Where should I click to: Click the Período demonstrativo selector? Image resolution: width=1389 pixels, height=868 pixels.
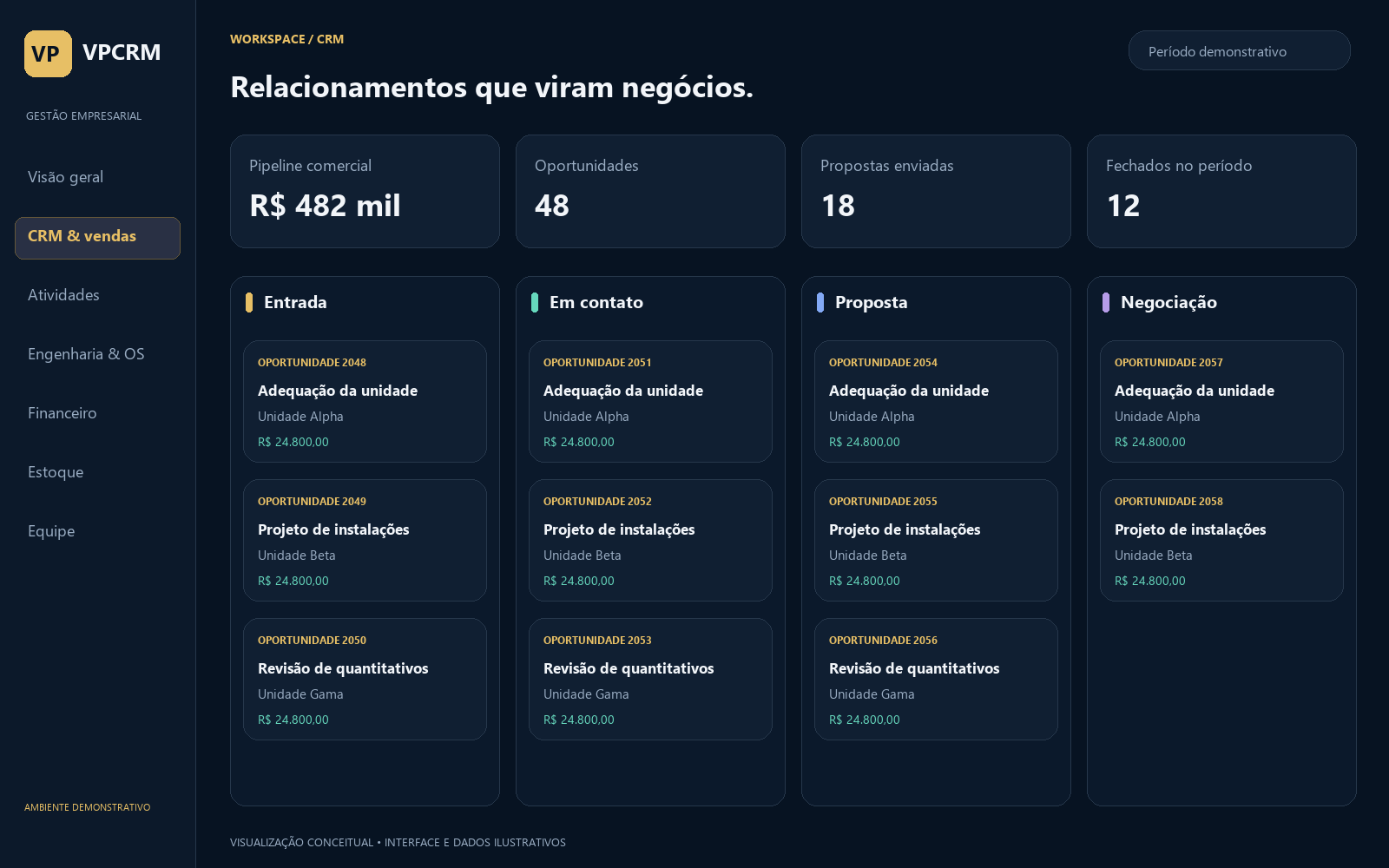1239,51
